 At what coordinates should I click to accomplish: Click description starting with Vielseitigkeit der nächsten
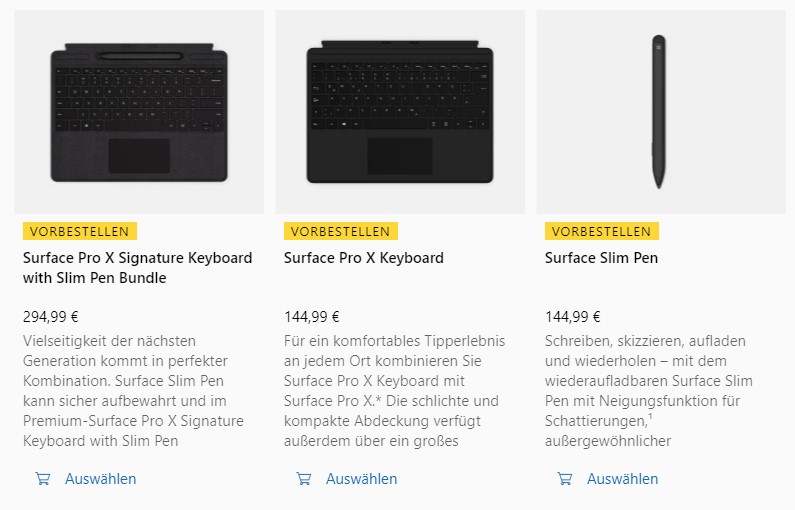pos(133,391)
